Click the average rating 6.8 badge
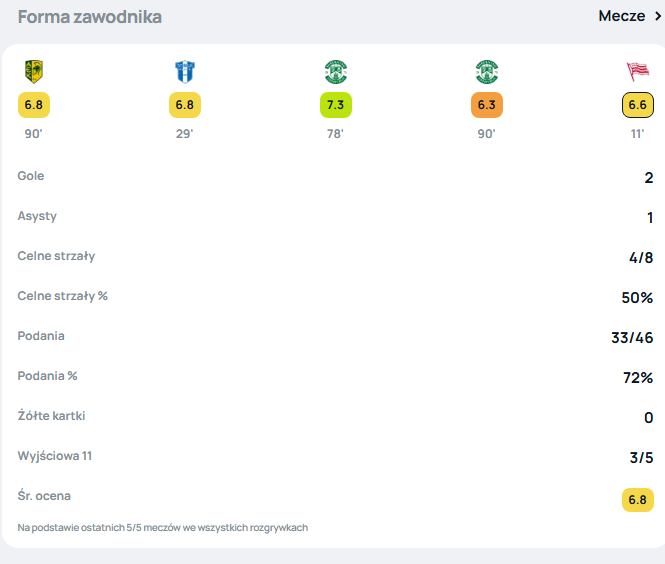665x564 pixels. (x=638, y=500)
